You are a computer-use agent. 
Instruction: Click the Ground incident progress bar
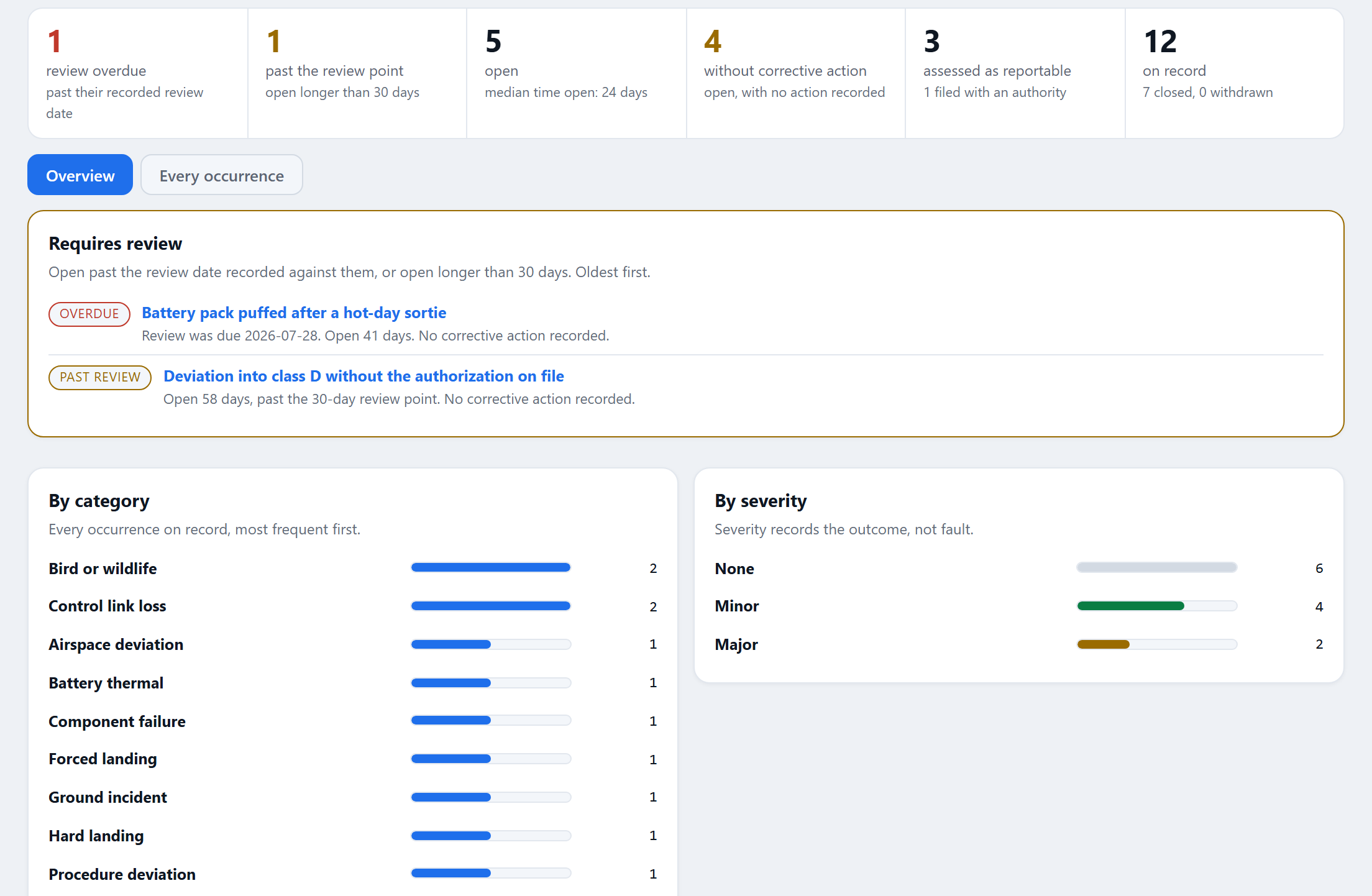point(491,797)
